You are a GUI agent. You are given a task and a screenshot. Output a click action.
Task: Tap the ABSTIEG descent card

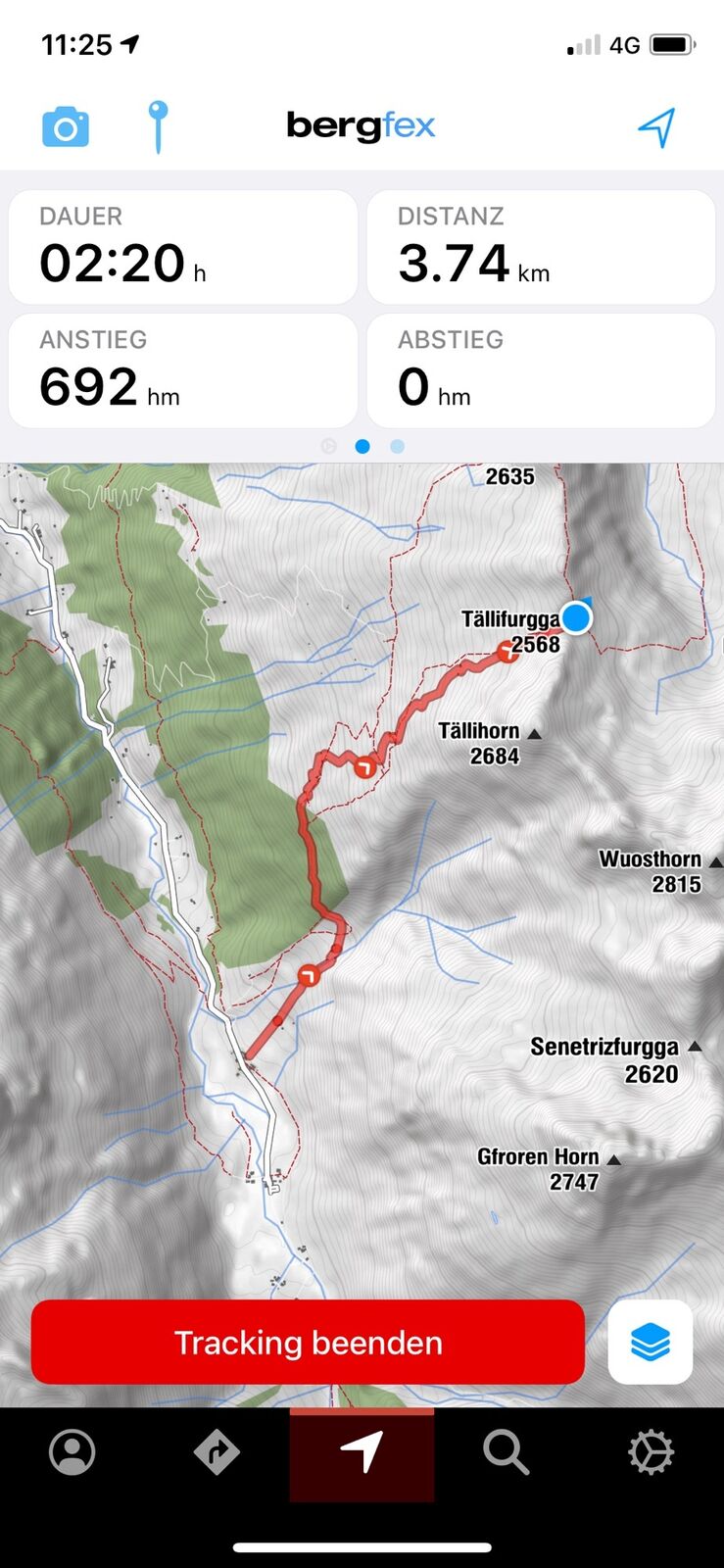pyautogui.click(x=541, y=370)
